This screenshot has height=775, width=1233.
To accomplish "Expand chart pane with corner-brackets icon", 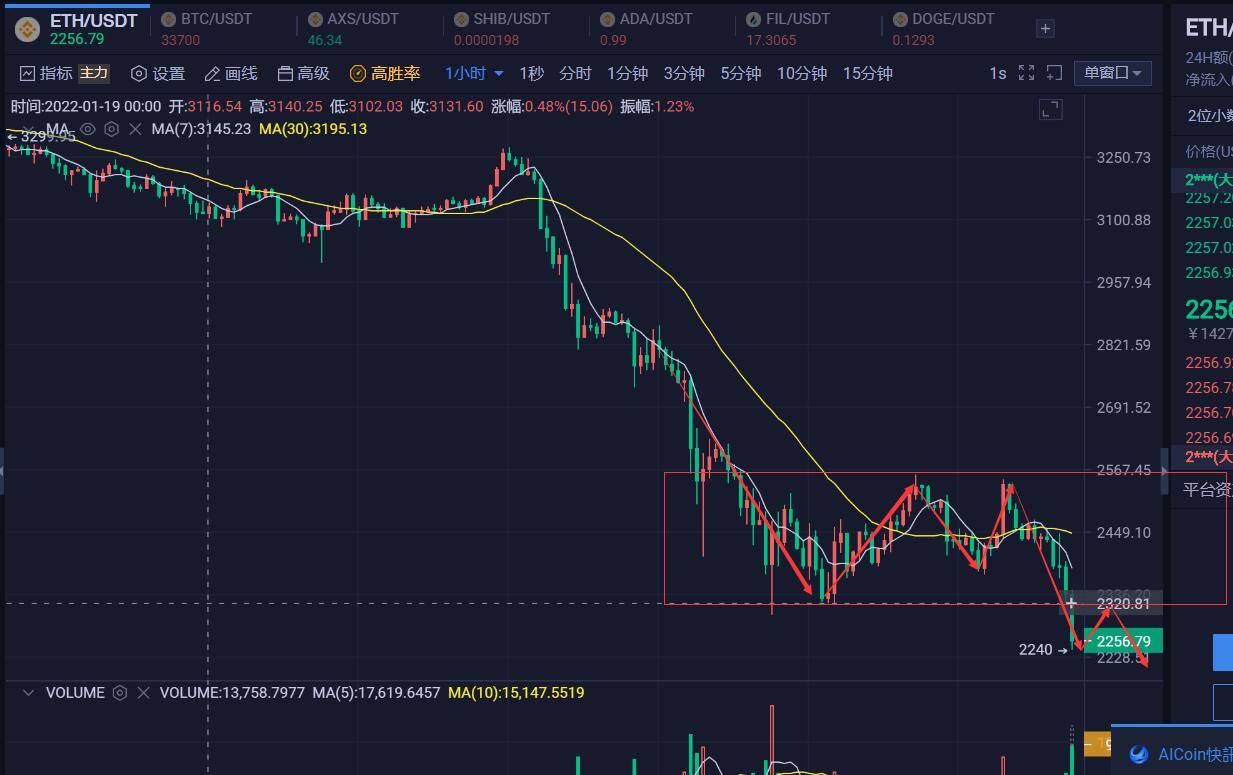I will point(1050,110).
